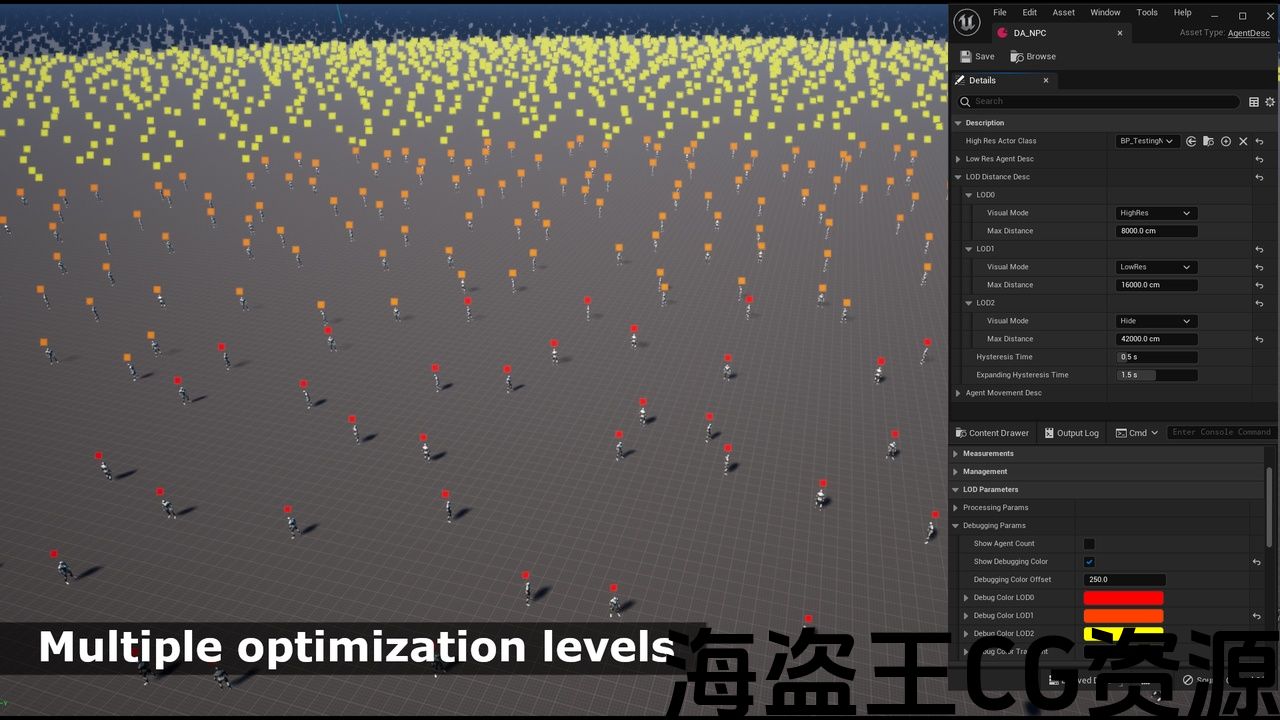Screen dimensions: 1280x720
Task: Uncheck Show Debugging Color checkbox
Action: point(1089,562)
